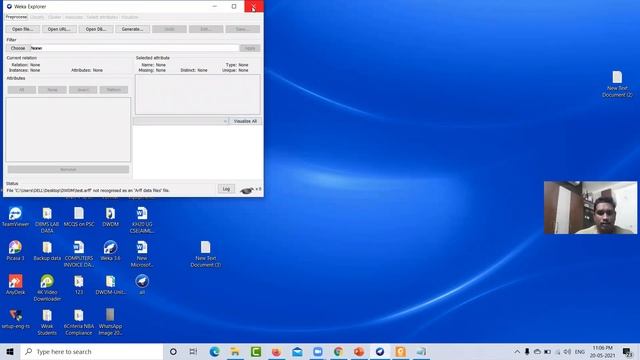Switch to the Weka taskbar button
Screen dimensions: 640x360
pos(380,351)
